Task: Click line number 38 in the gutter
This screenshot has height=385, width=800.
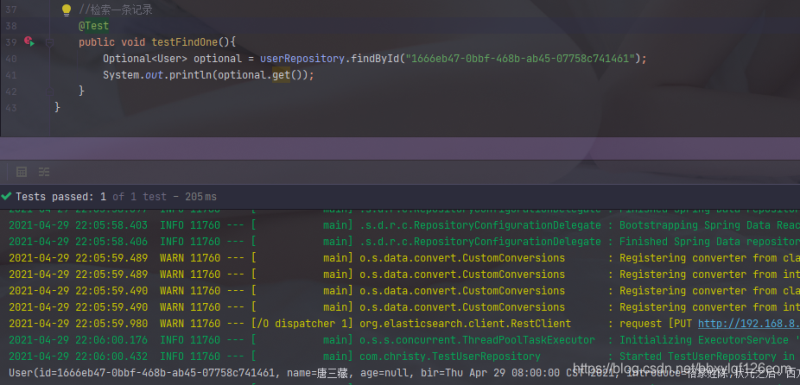Action: (x=11, y=26)
